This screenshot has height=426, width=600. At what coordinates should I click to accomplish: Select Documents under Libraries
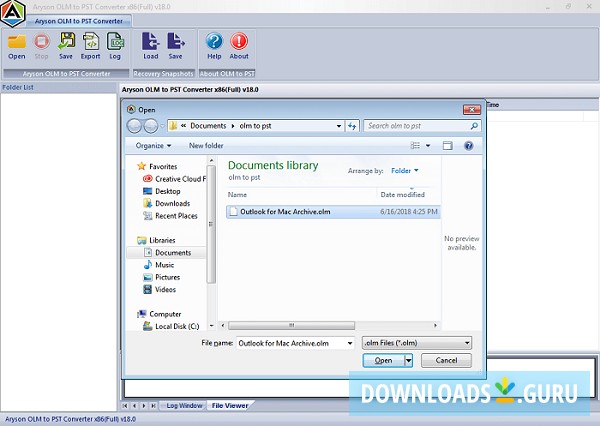pos(167,253)
